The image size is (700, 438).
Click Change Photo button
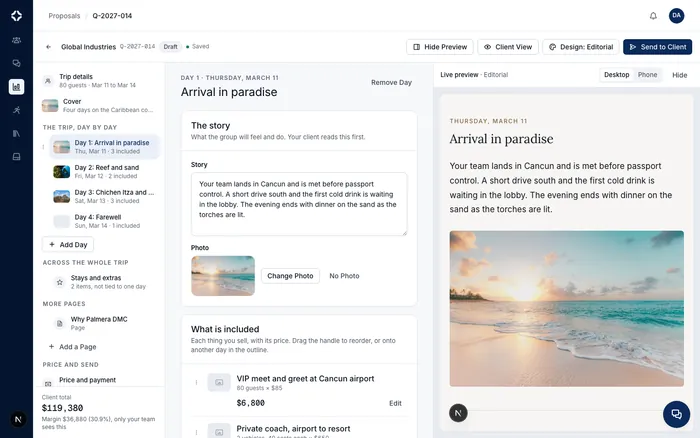290,276
